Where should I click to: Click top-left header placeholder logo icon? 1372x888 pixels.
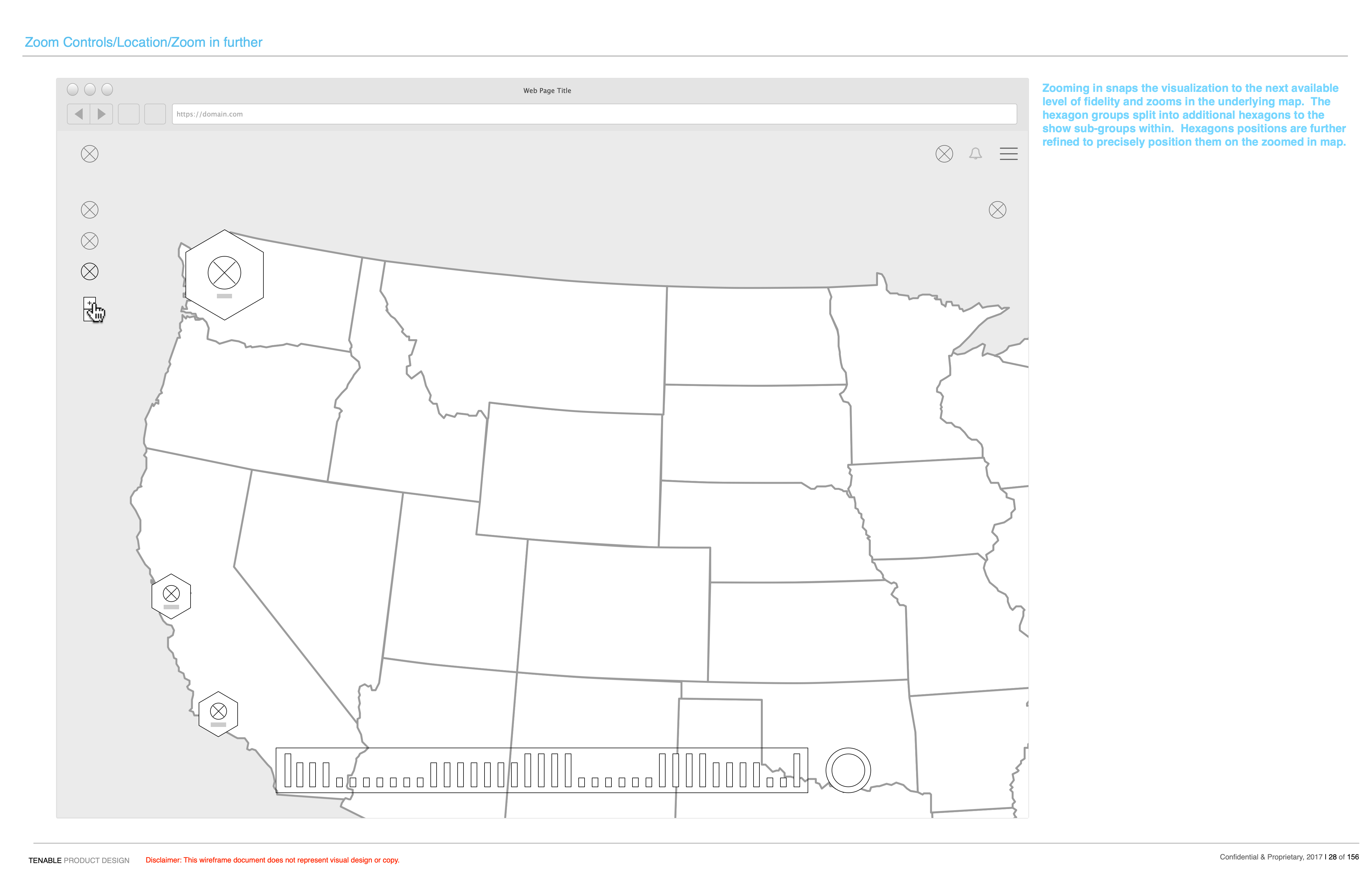click(x=90, y=154)
